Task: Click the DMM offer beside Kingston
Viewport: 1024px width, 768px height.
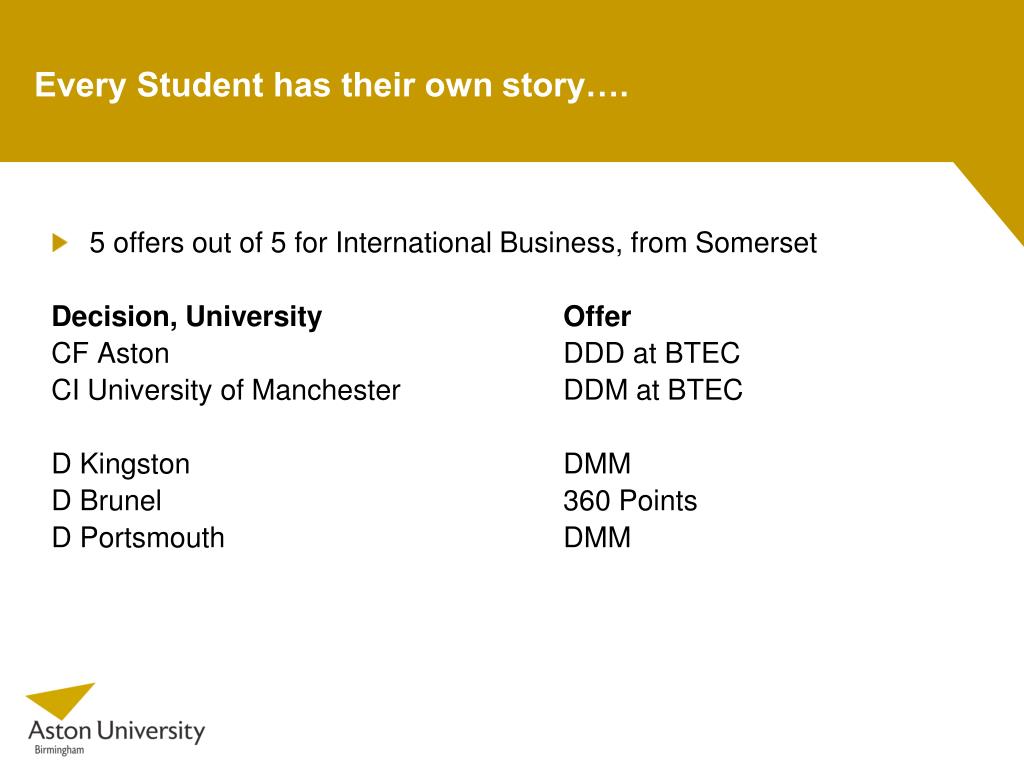Action: tap(597, 464)
